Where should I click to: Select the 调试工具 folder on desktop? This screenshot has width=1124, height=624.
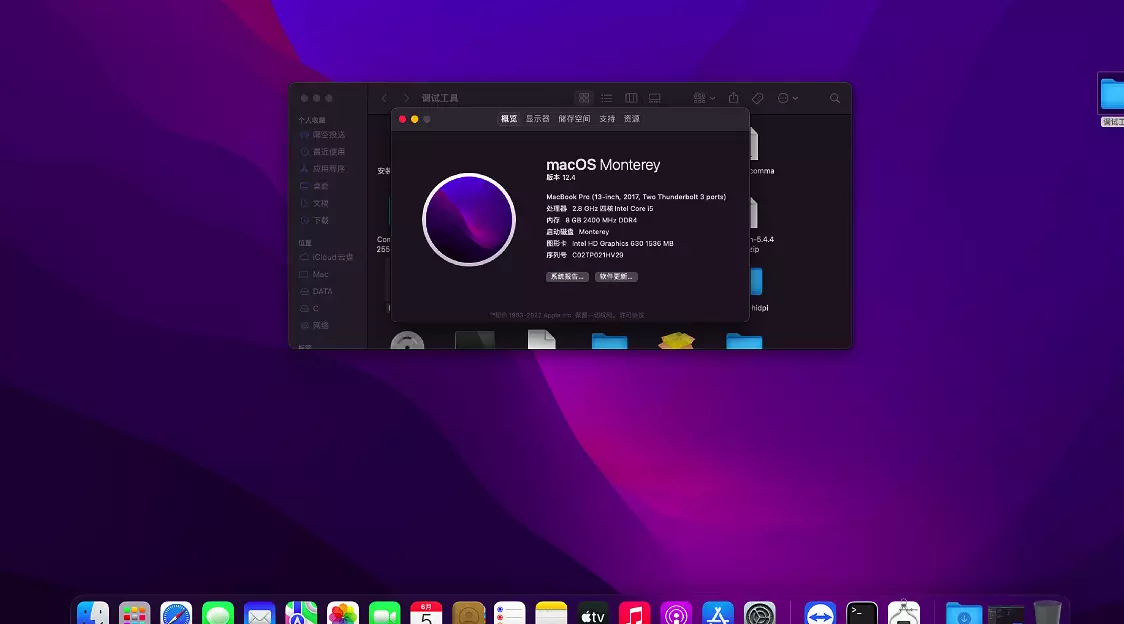(1111, 98)
